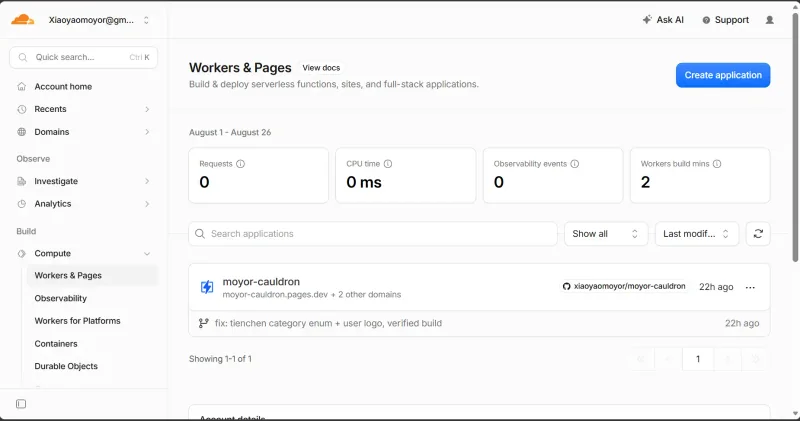Show info for Workers build mins
800x421 pixels.
pos(717,164)
